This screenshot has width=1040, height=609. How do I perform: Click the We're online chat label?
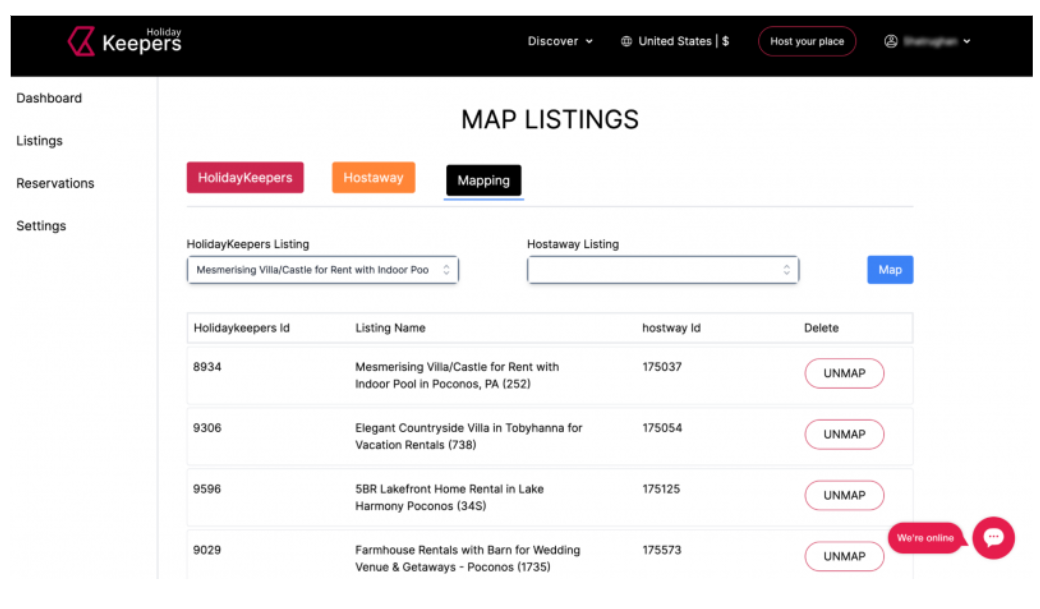click(x=925, y=538)
